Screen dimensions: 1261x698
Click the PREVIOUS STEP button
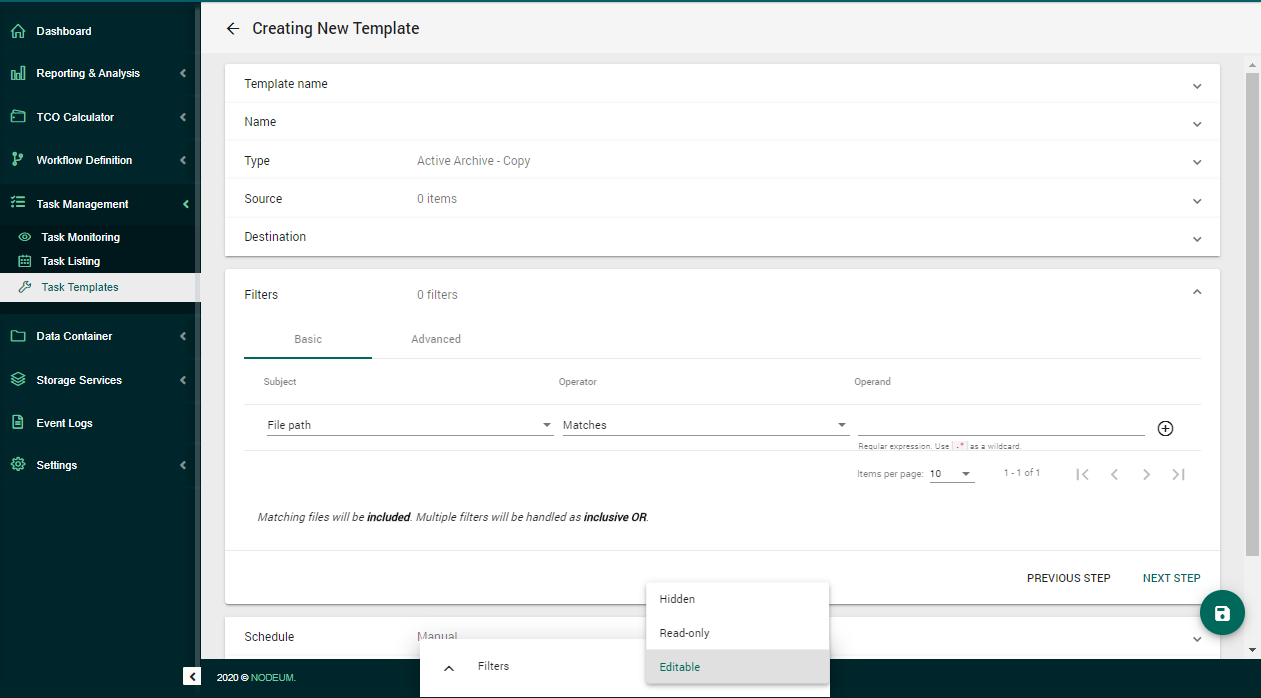click(x=1068, y=578)
